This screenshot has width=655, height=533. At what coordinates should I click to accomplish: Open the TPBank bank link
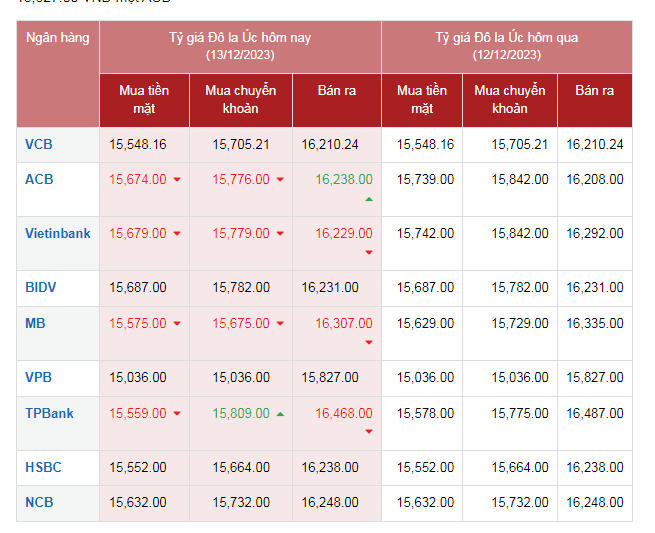[x=49, y=413]
